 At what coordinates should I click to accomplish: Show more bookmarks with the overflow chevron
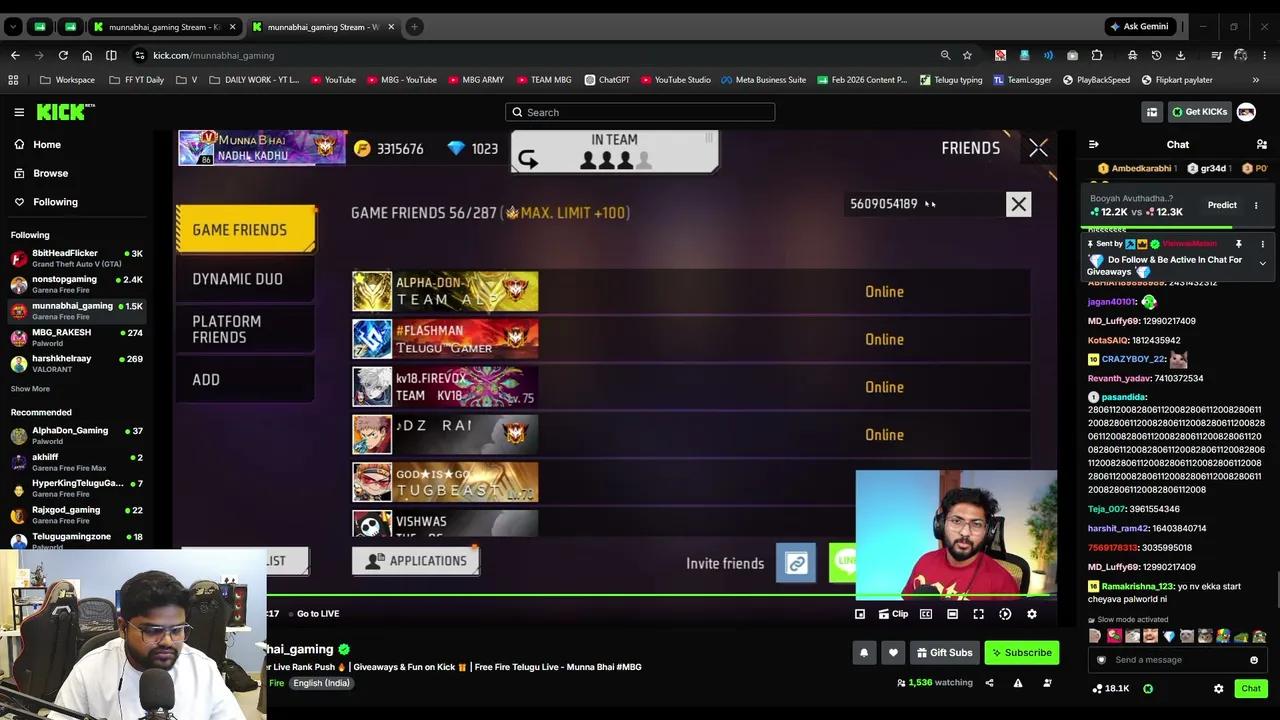click(x=1256, y=80)
